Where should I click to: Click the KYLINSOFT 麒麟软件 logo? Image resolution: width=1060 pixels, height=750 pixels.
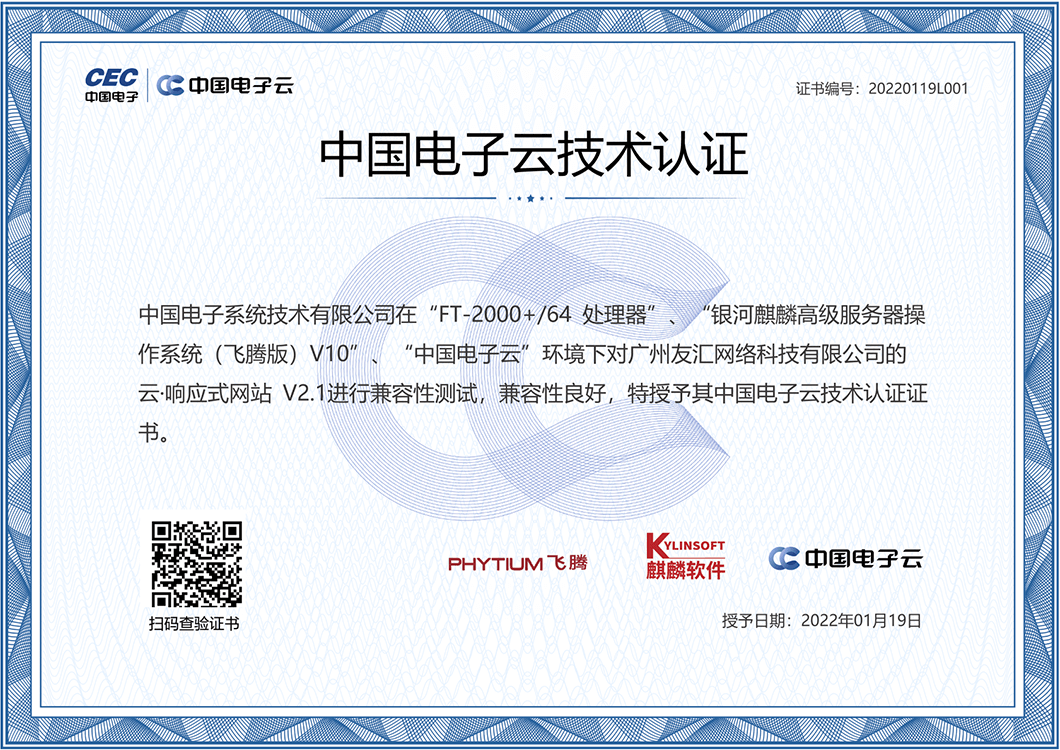[685, 556]
